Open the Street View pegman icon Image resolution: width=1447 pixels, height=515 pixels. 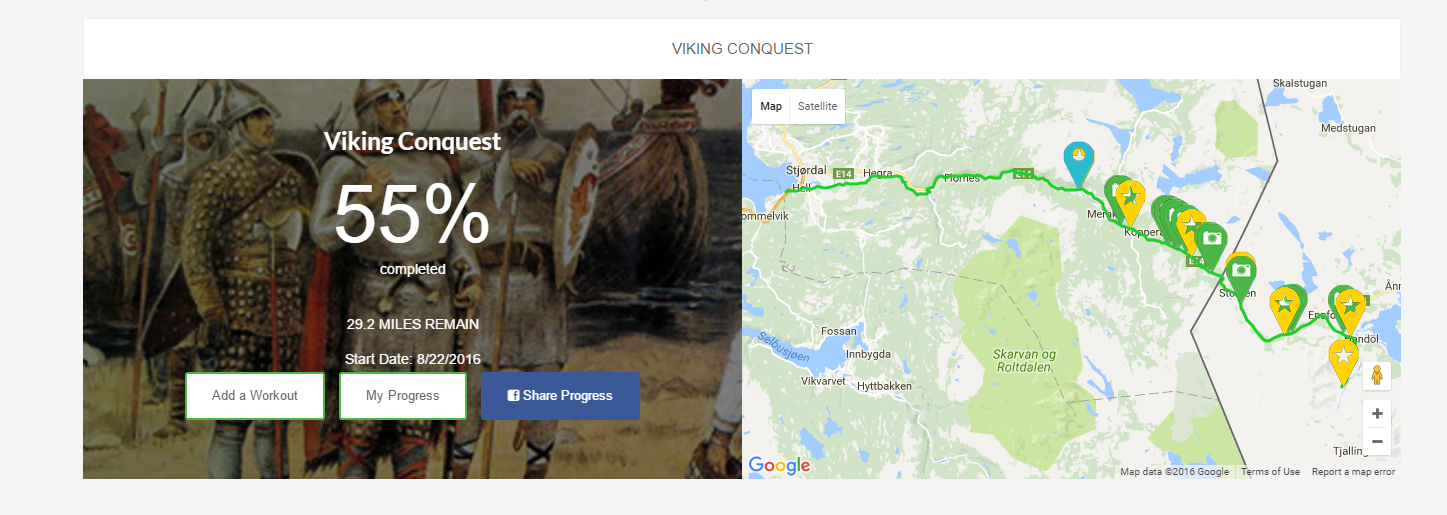point(1377,376)
